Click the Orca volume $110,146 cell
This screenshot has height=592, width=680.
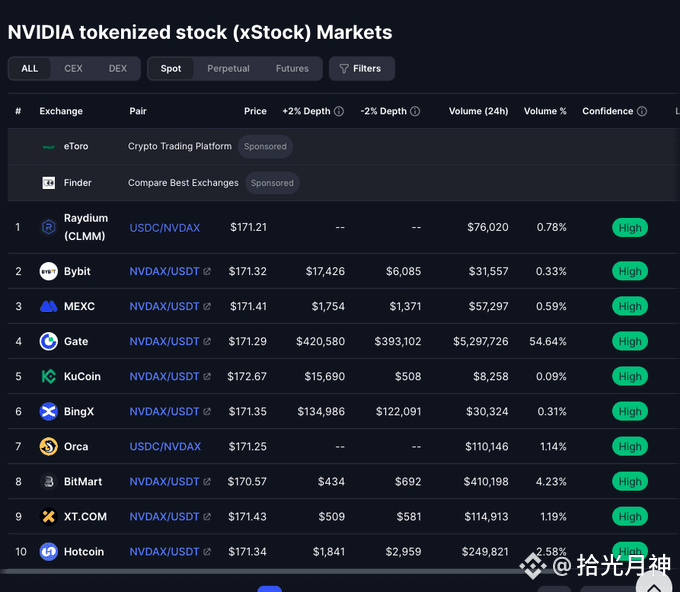pyautogui.click(x=487, y=446)
